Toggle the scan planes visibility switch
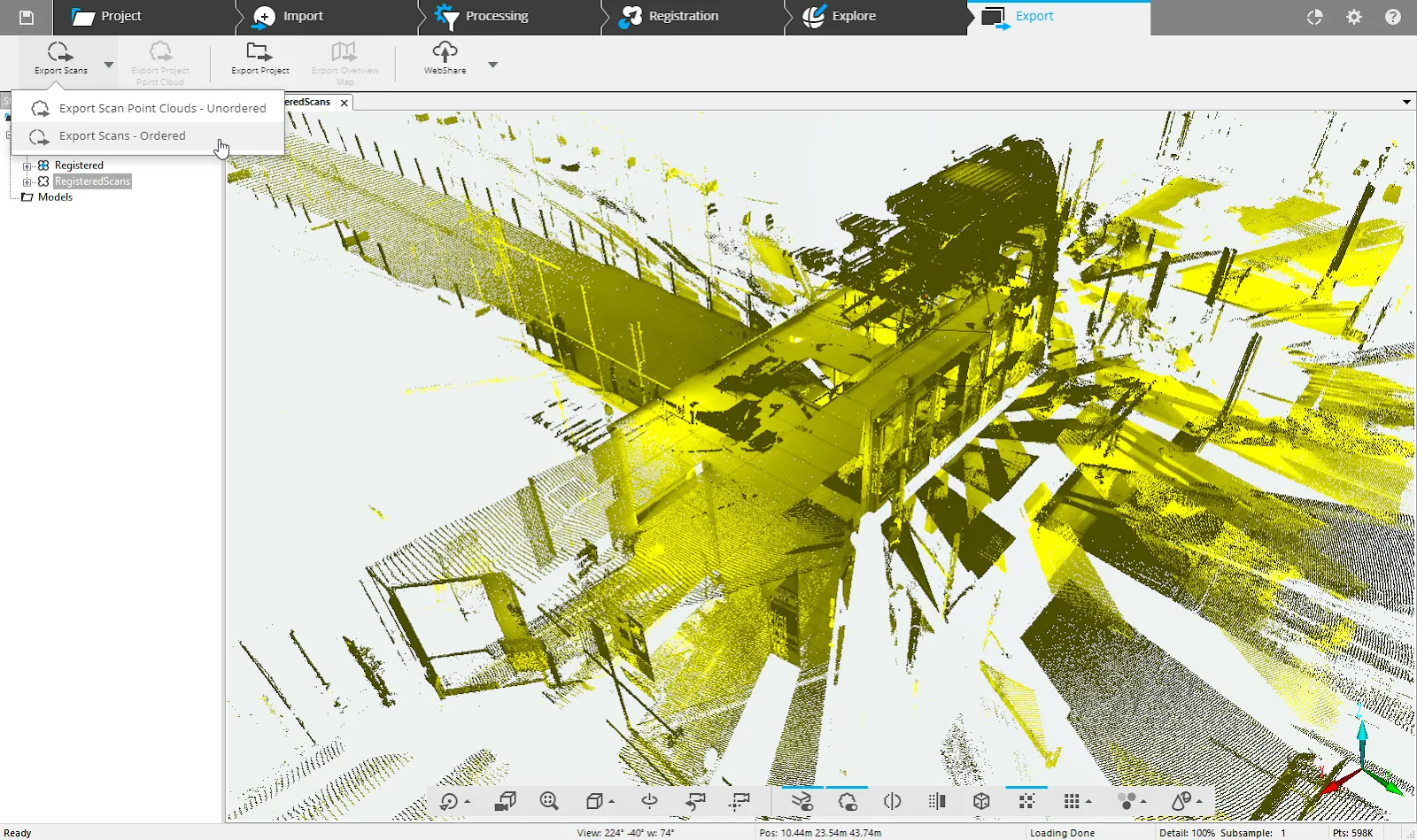The height and width of the screenshot is (840, 1417). click(802, 801)
